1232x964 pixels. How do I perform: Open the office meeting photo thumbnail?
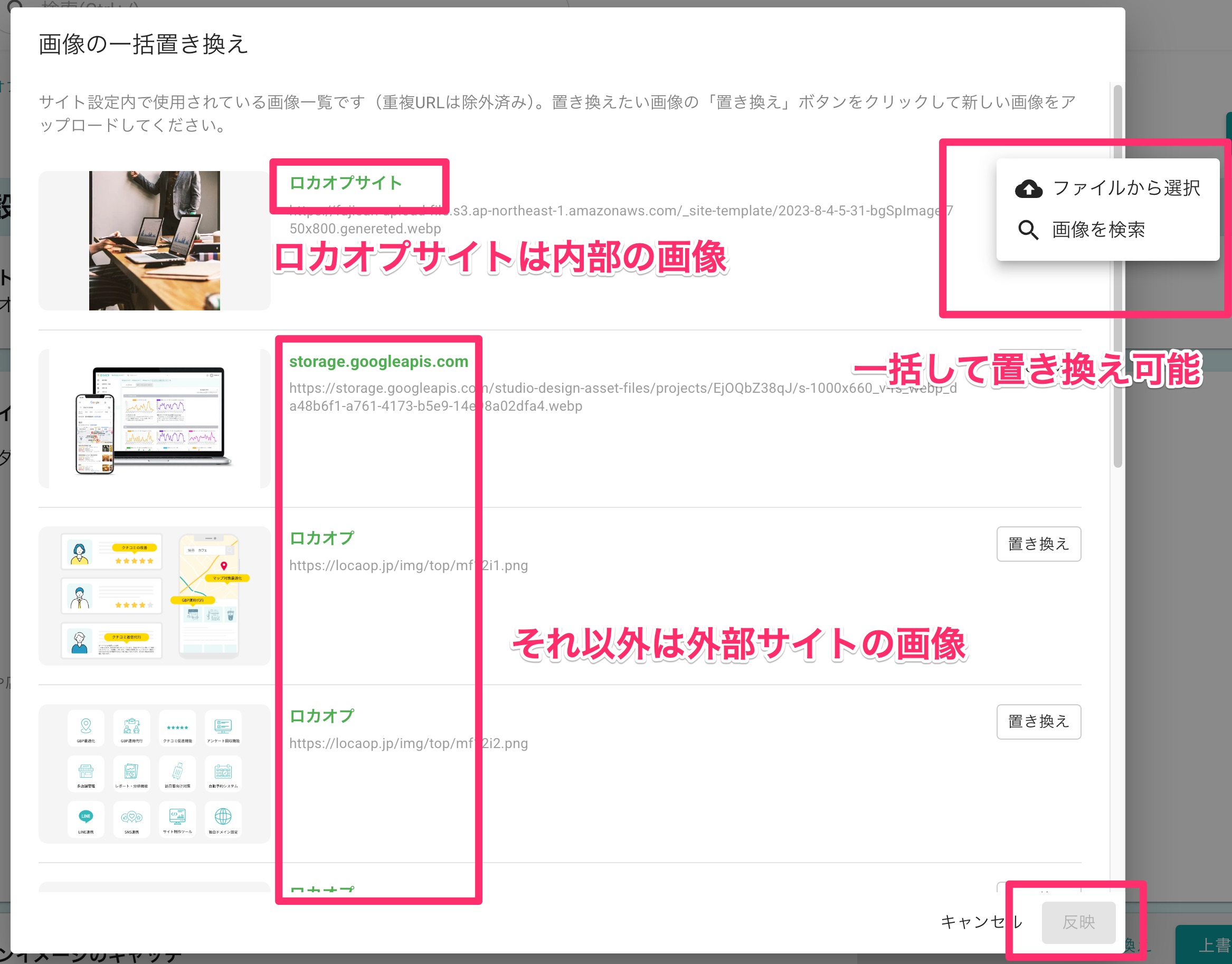coord(154,240)
